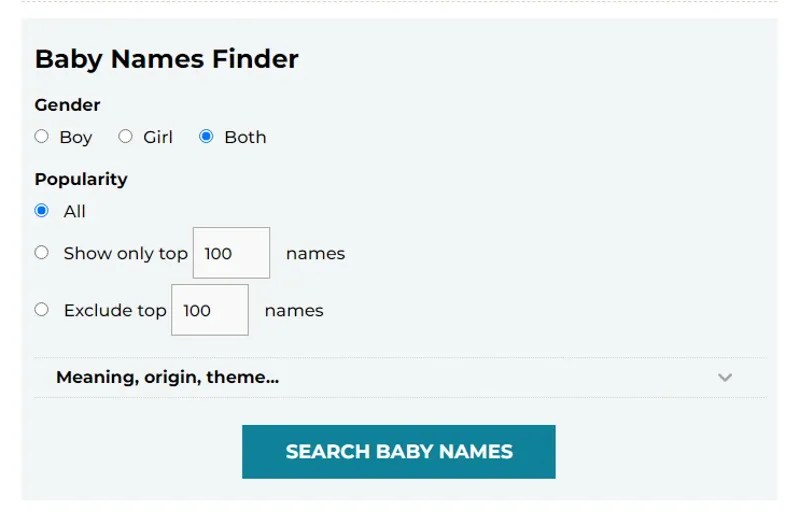
Task: Click the Popularity section heading
Action: pos(81,180)
